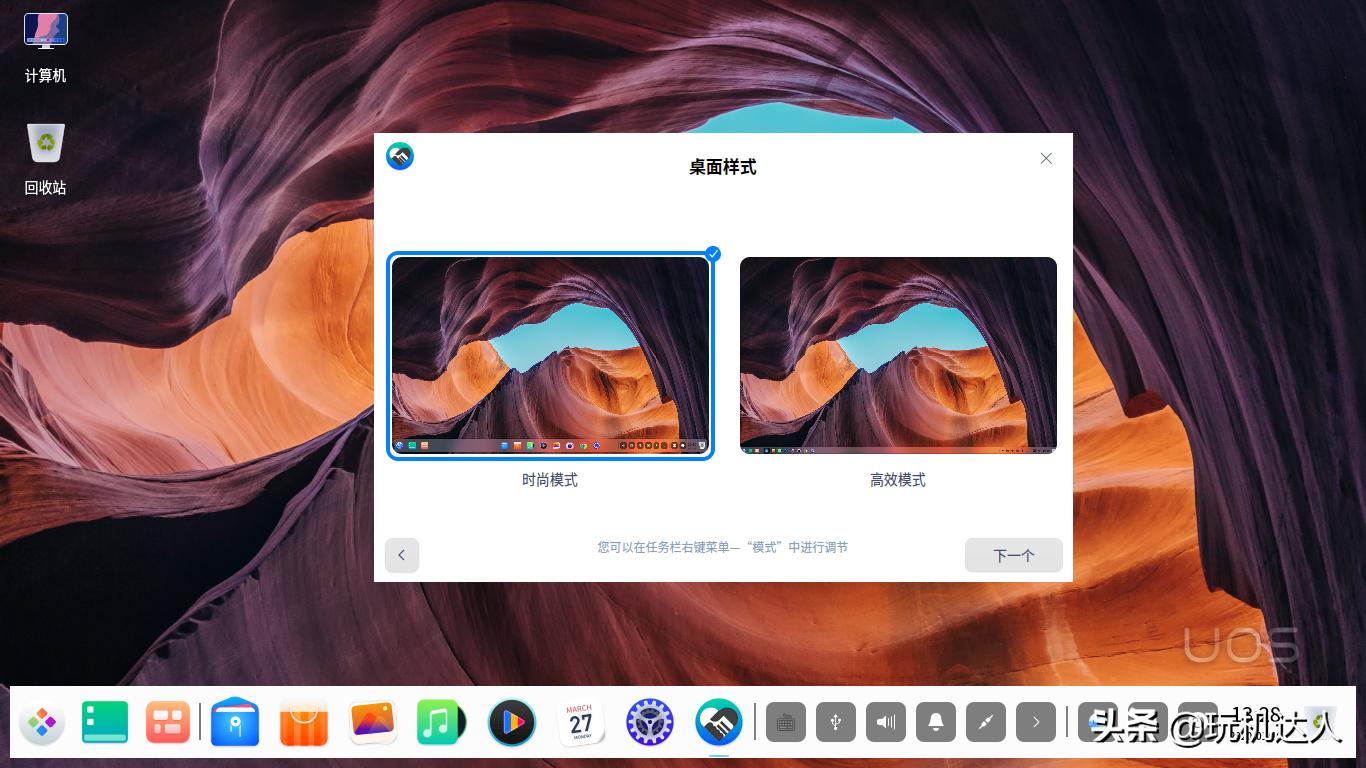Select the 高效模式 desktop style
The height and width of the screenshot is (768, 1366).
[x=897, y=355]
